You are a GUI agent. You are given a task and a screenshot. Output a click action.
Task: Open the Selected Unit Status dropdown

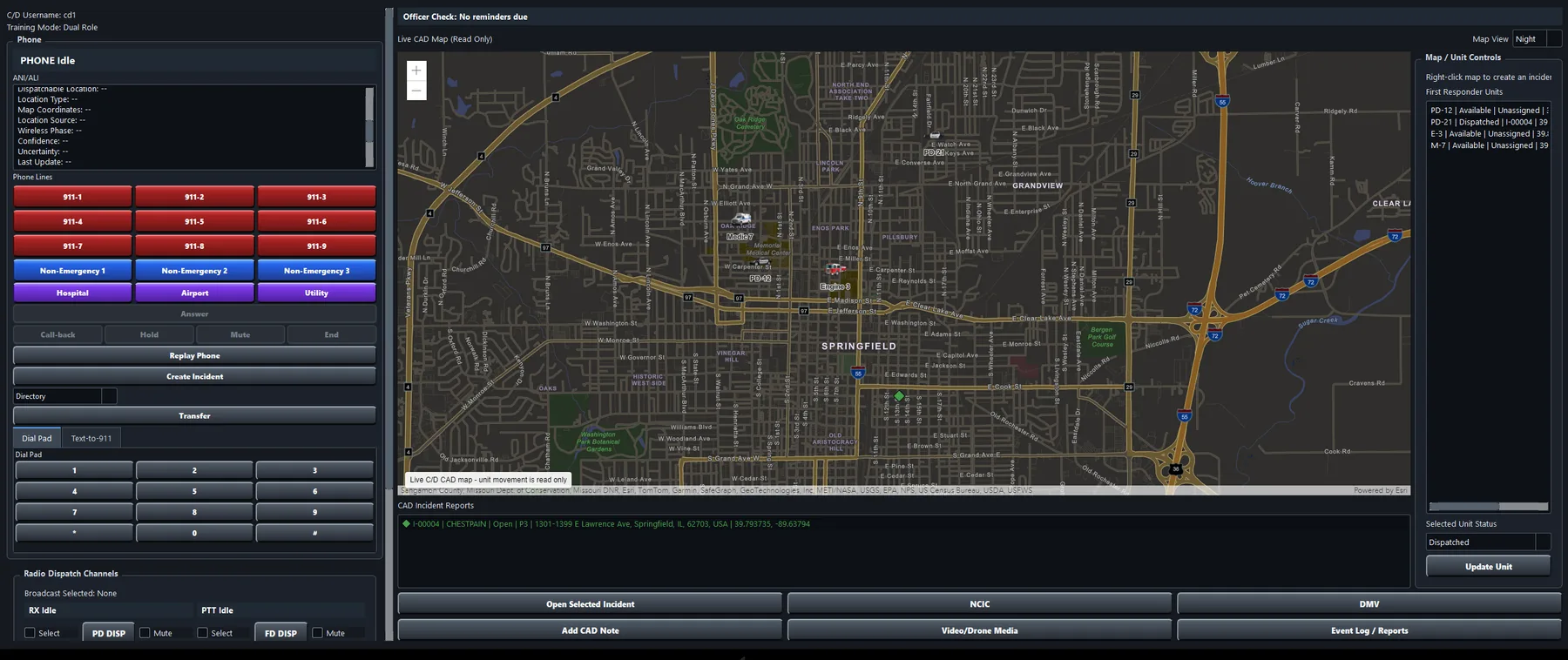point(1488,542)
